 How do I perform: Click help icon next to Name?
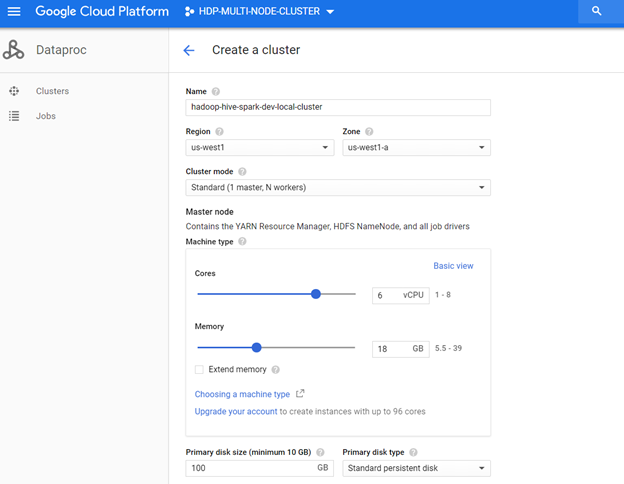tap(216, 92)
